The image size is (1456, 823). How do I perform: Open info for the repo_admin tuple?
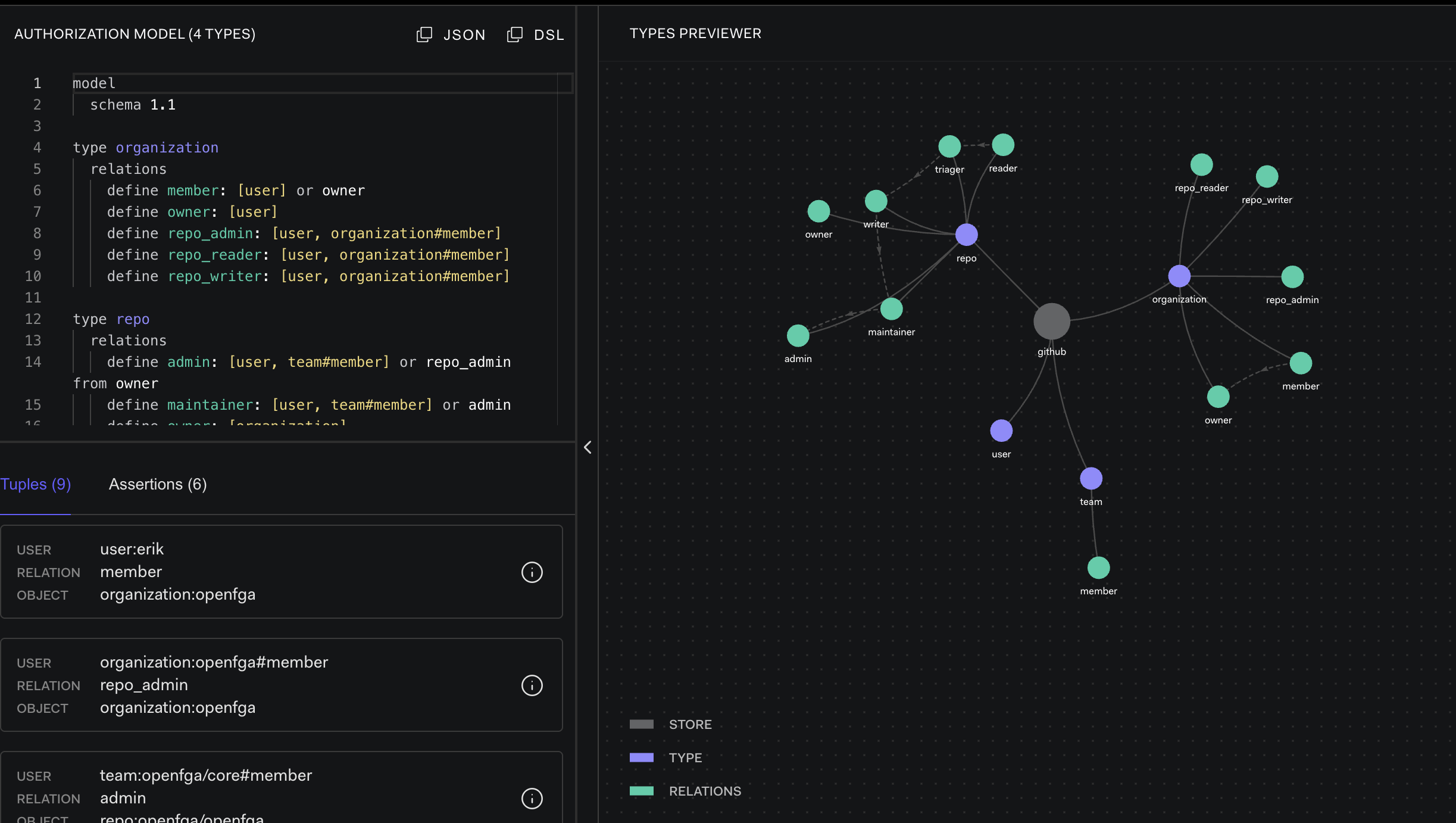click(x=532, y=685)
